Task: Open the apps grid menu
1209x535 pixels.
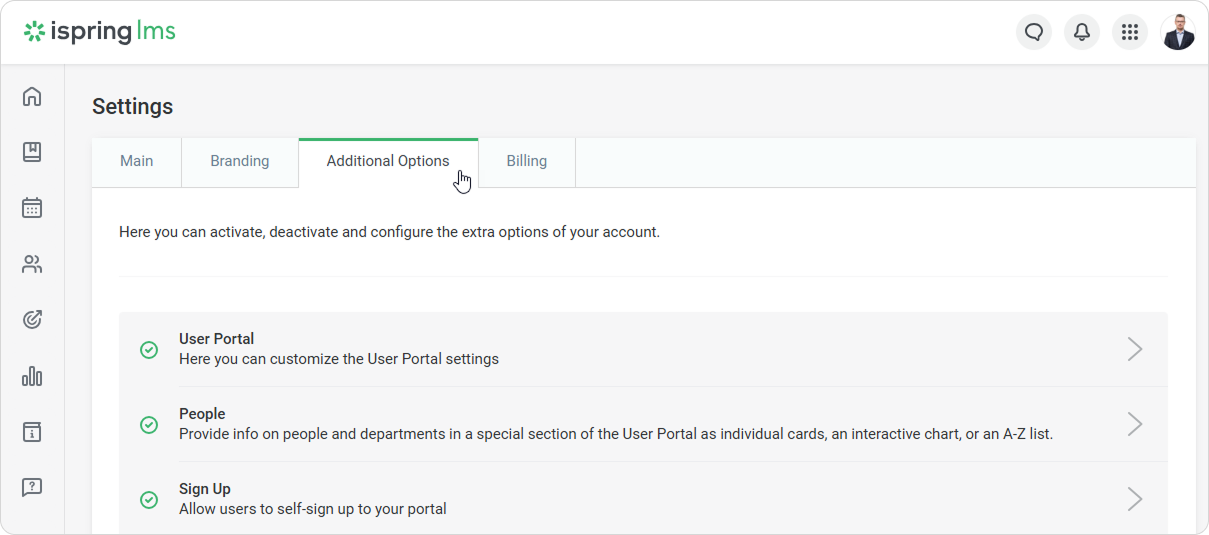Action: tap(1129, 32)
